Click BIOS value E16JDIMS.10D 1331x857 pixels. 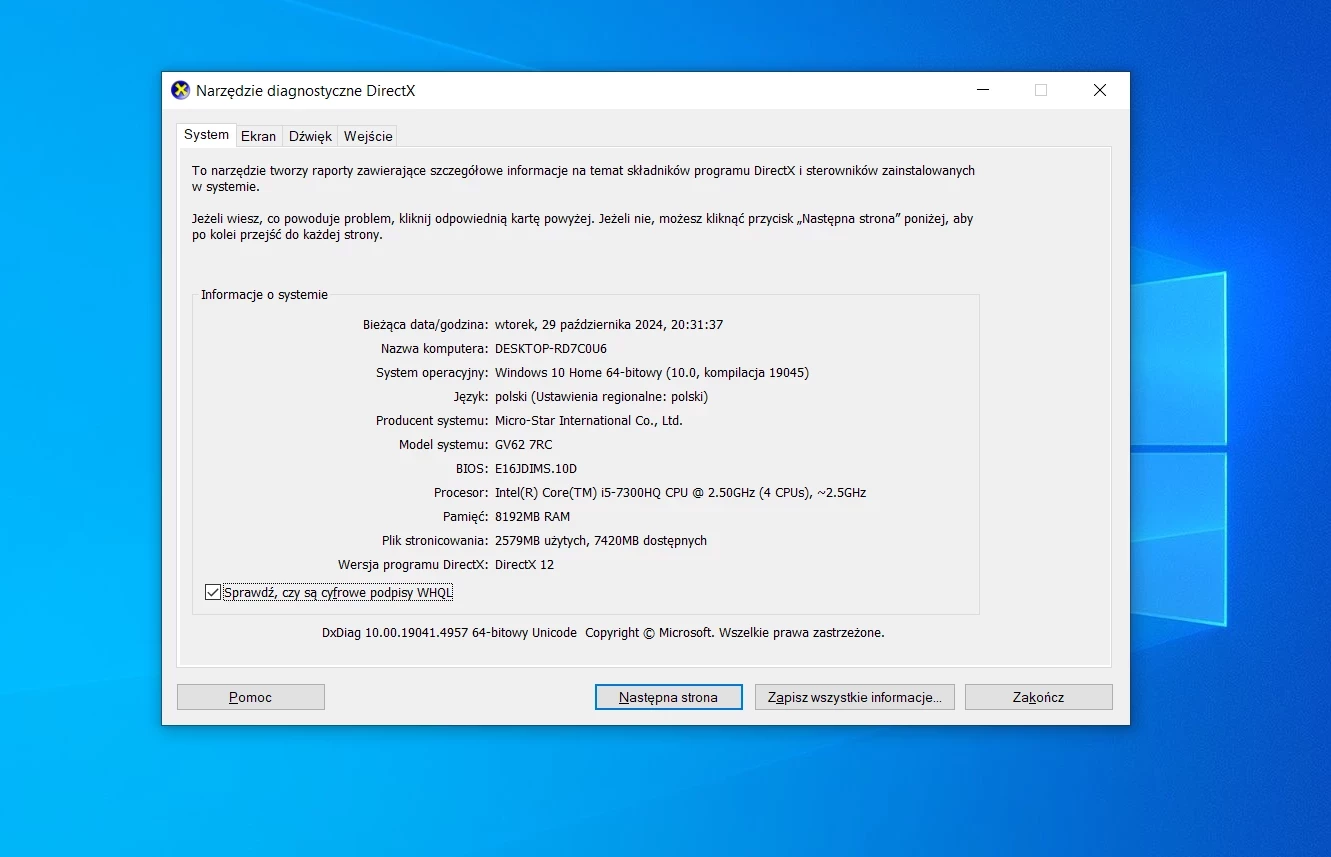tap(536, 469)
